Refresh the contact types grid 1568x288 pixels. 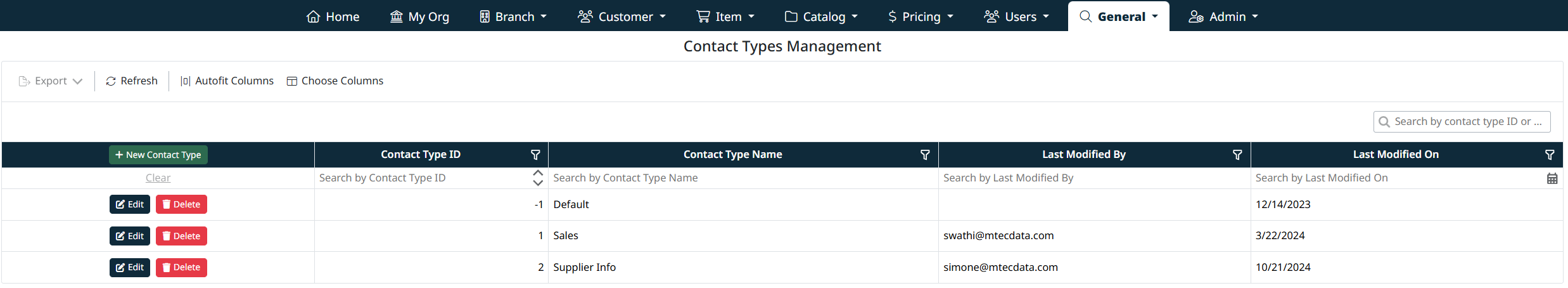(132, 81)
